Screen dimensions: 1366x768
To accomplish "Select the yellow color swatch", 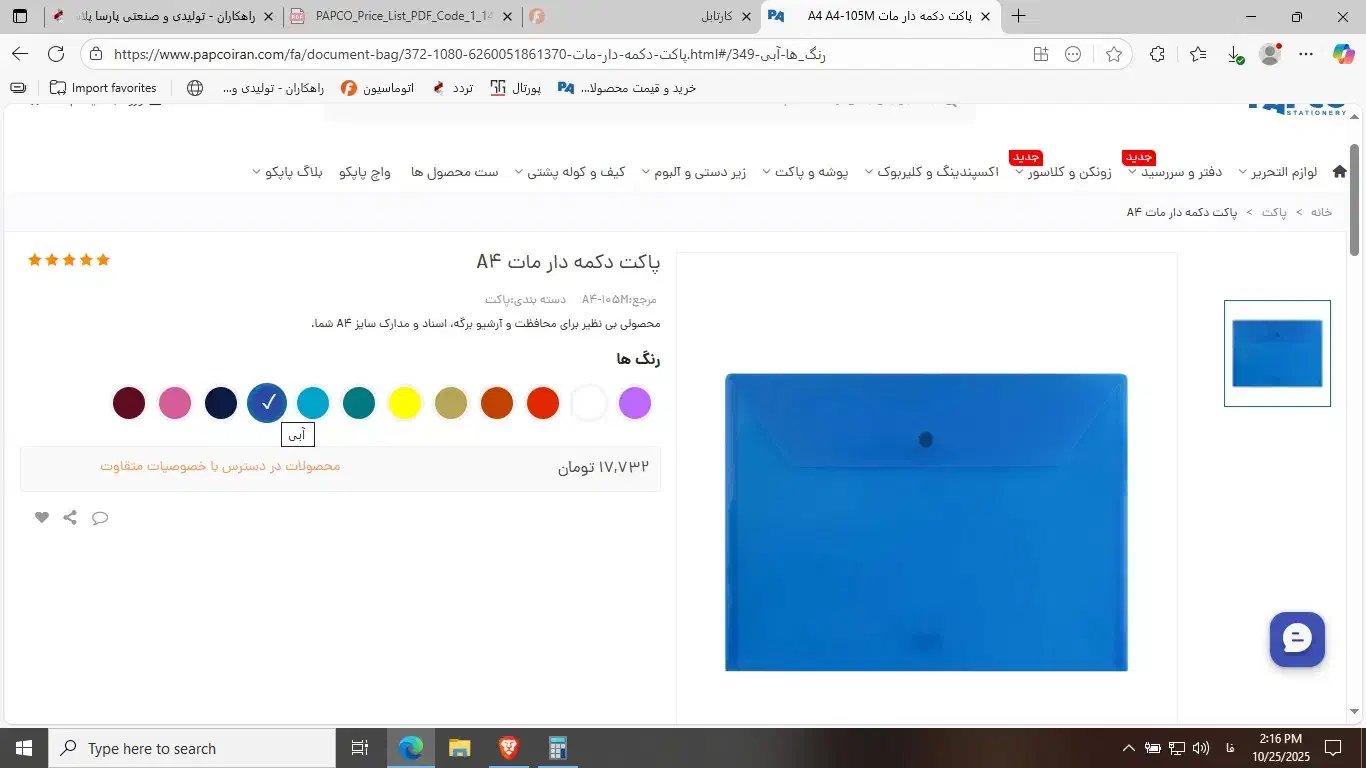I will coord(405,402).
